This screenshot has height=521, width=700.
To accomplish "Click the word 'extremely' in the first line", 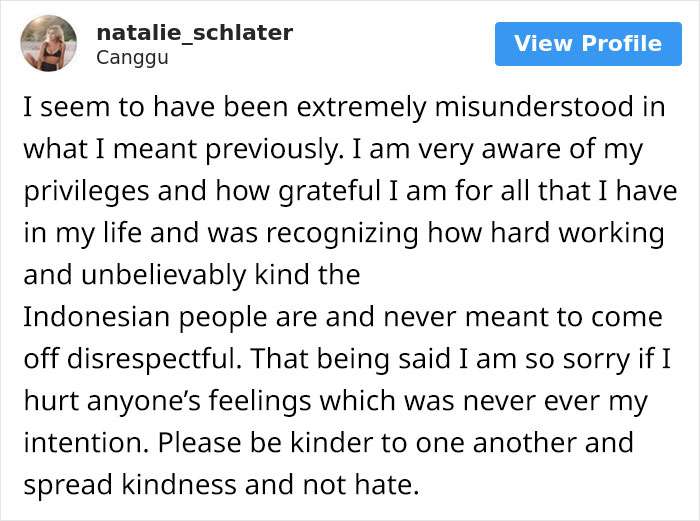I will [361, 108].
